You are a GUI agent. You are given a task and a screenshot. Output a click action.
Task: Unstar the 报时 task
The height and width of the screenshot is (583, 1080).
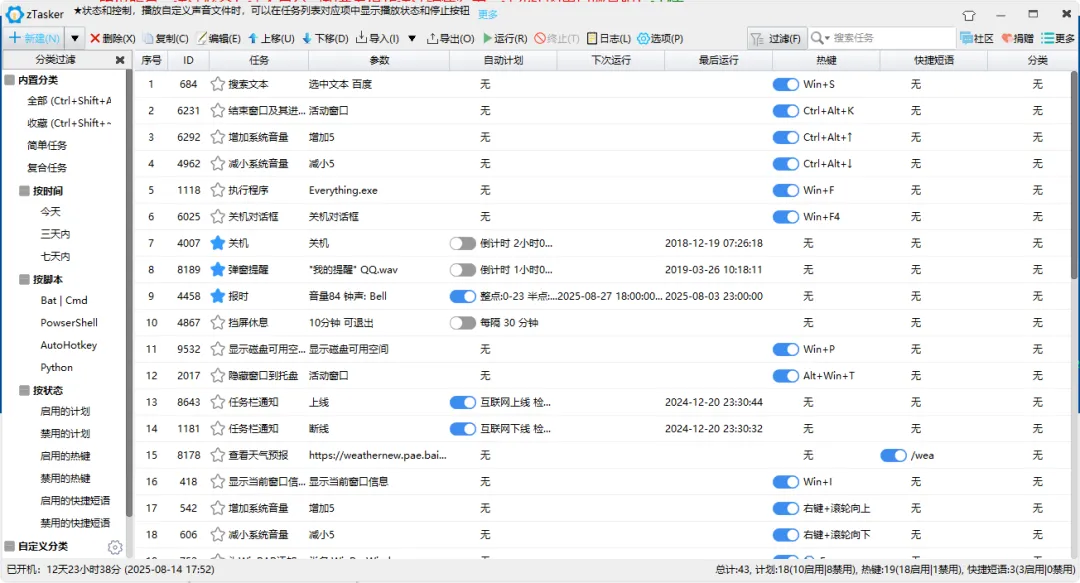(218, 296)
